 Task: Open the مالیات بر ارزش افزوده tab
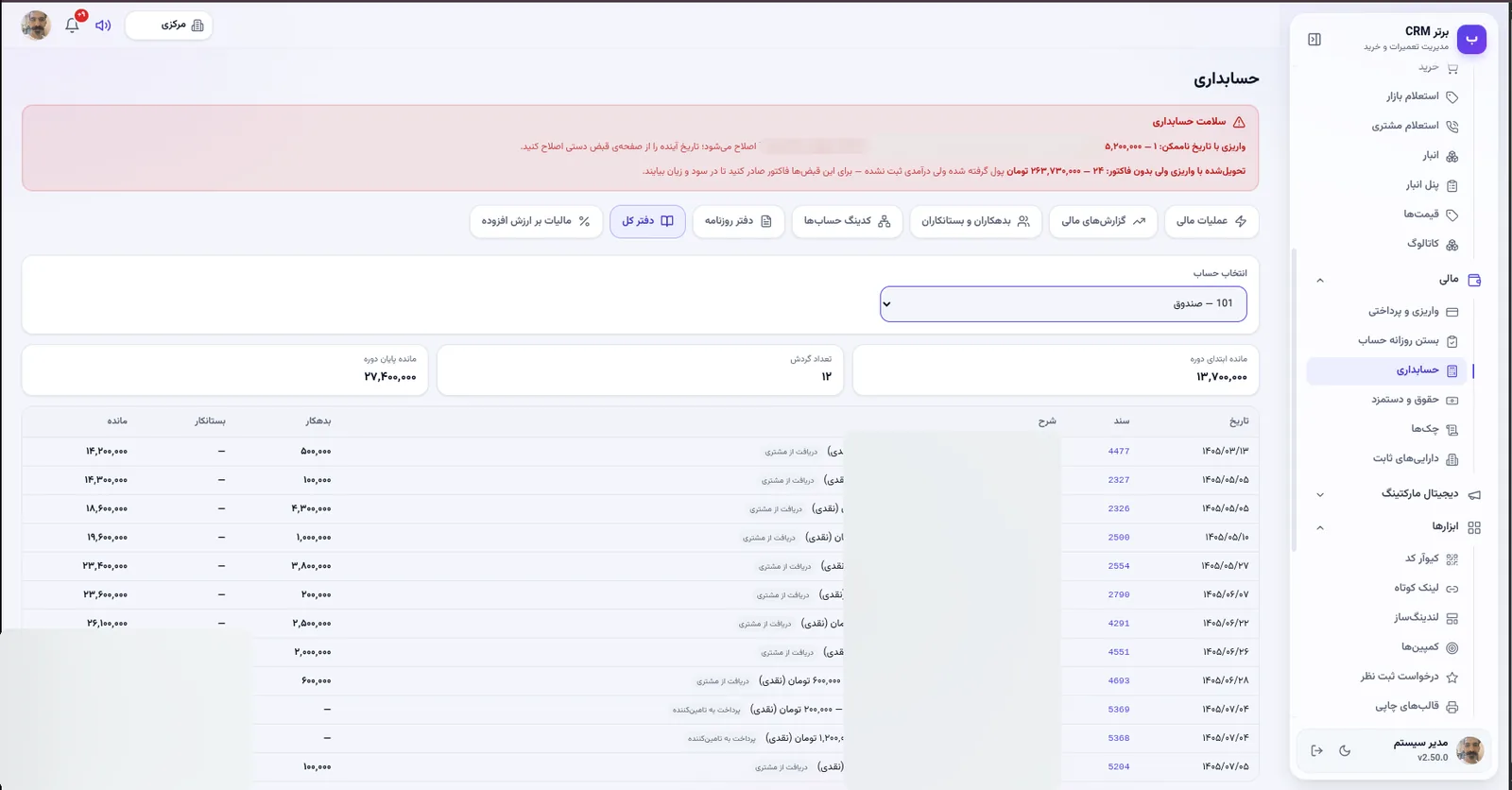pos(536,221)
